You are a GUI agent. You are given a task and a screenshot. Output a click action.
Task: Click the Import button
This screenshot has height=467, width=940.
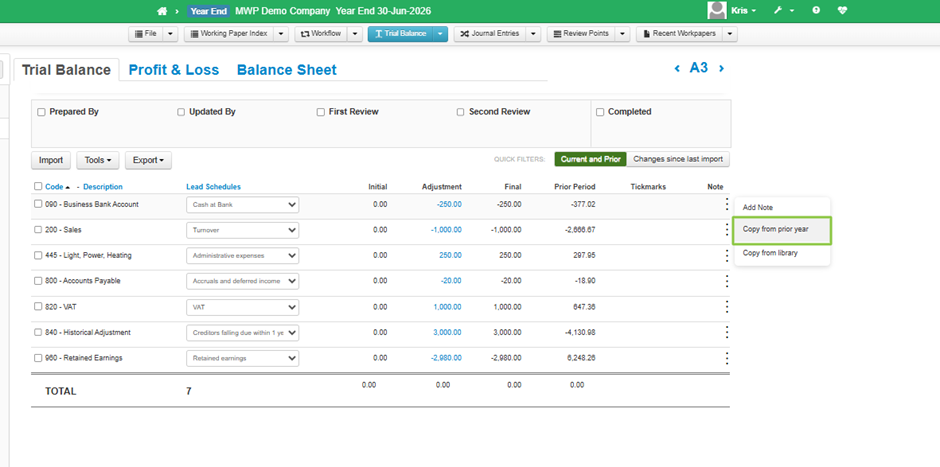(50, 160)
